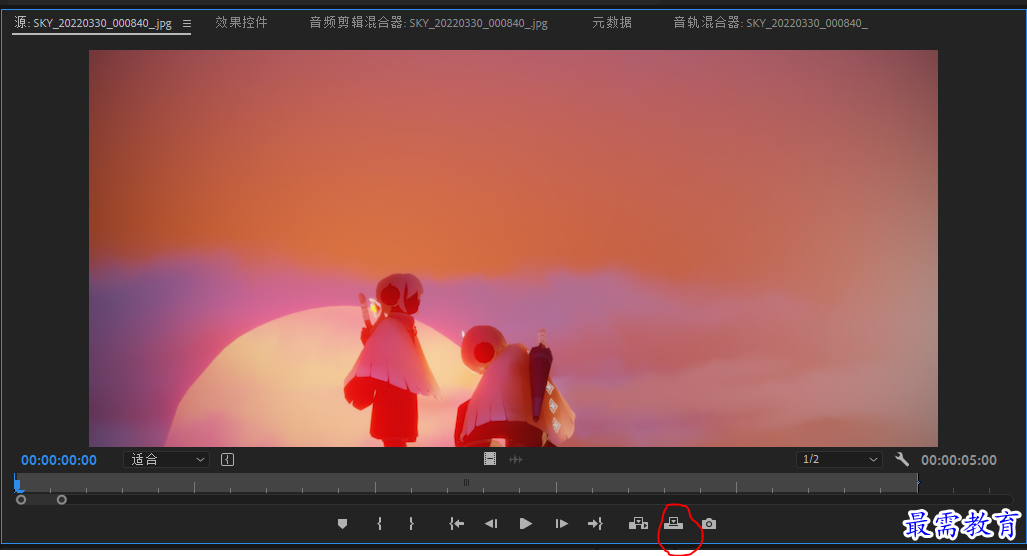Click the bracketed icon beside the zoom dropdown

point(227,460)
